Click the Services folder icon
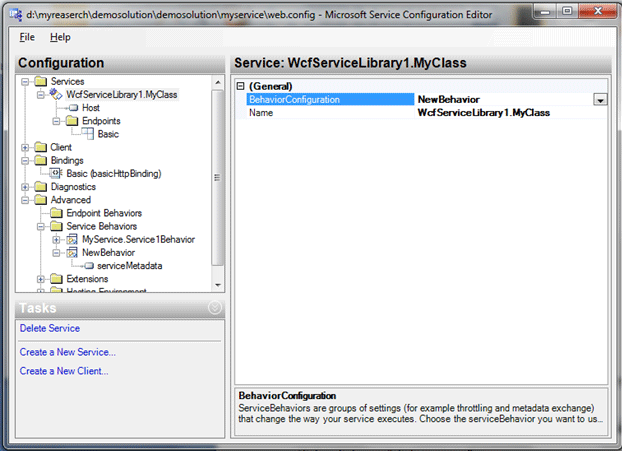The height and width of the screenshot is (451, 622). pos(40,81)
